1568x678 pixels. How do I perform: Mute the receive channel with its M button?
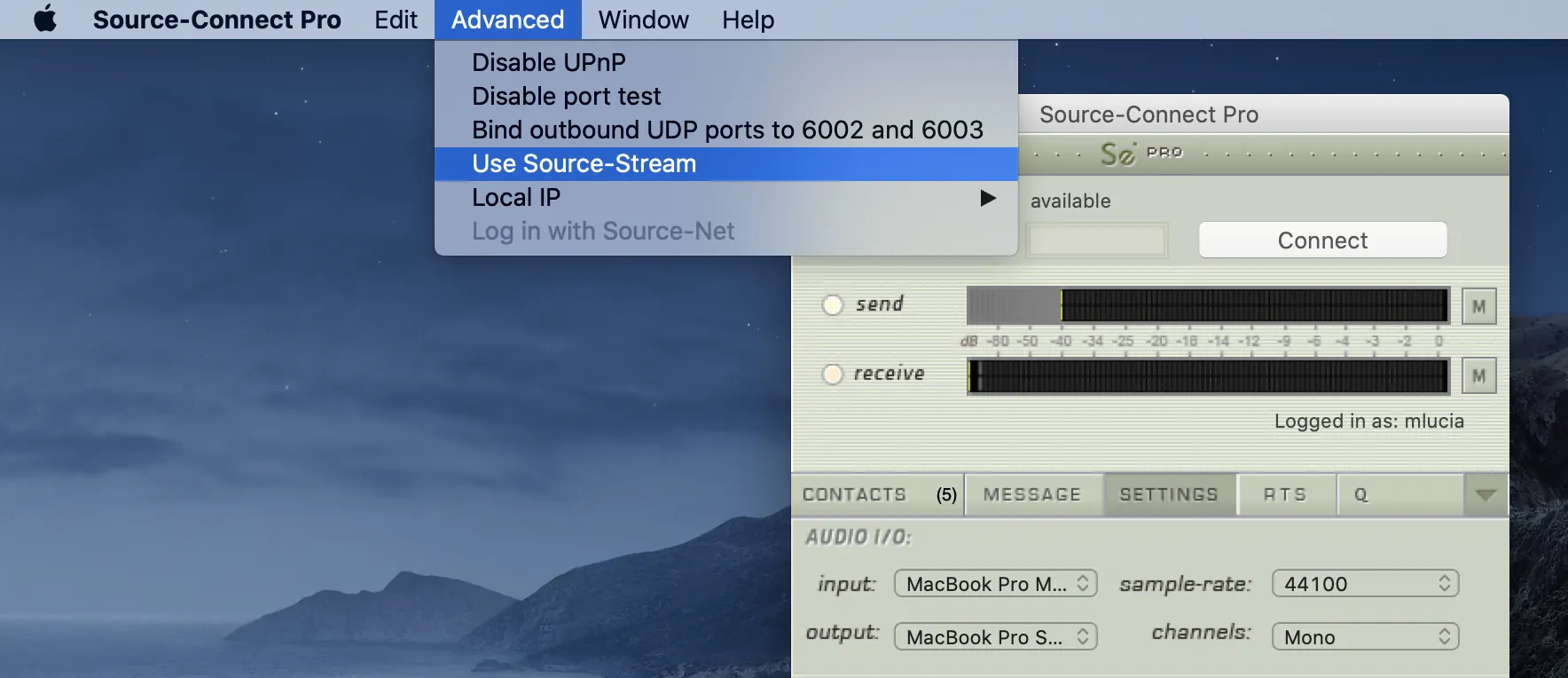[x=1478, y=375]
